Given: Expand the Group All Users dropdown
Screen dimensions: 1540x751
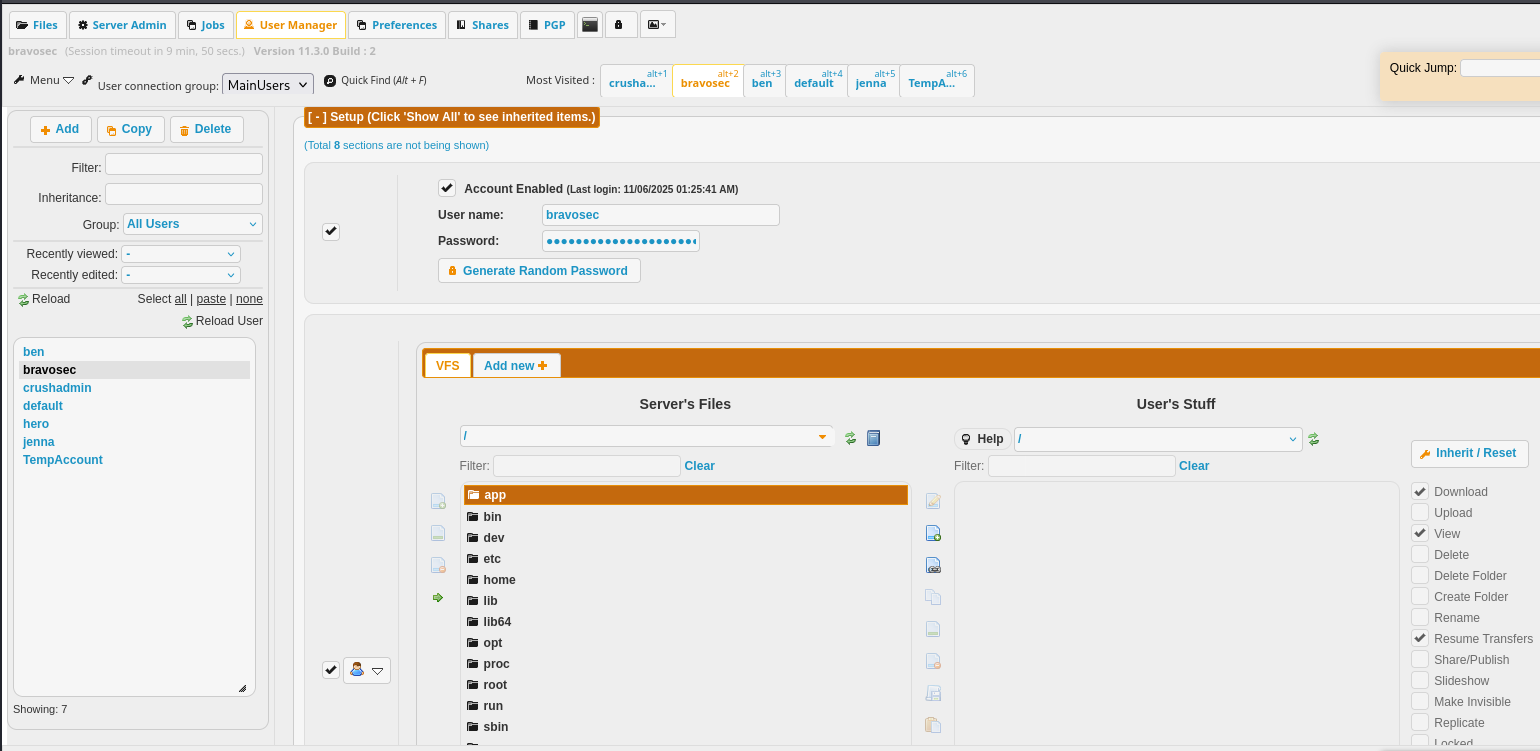Looking at the screenshot, I should click(192, 224).
